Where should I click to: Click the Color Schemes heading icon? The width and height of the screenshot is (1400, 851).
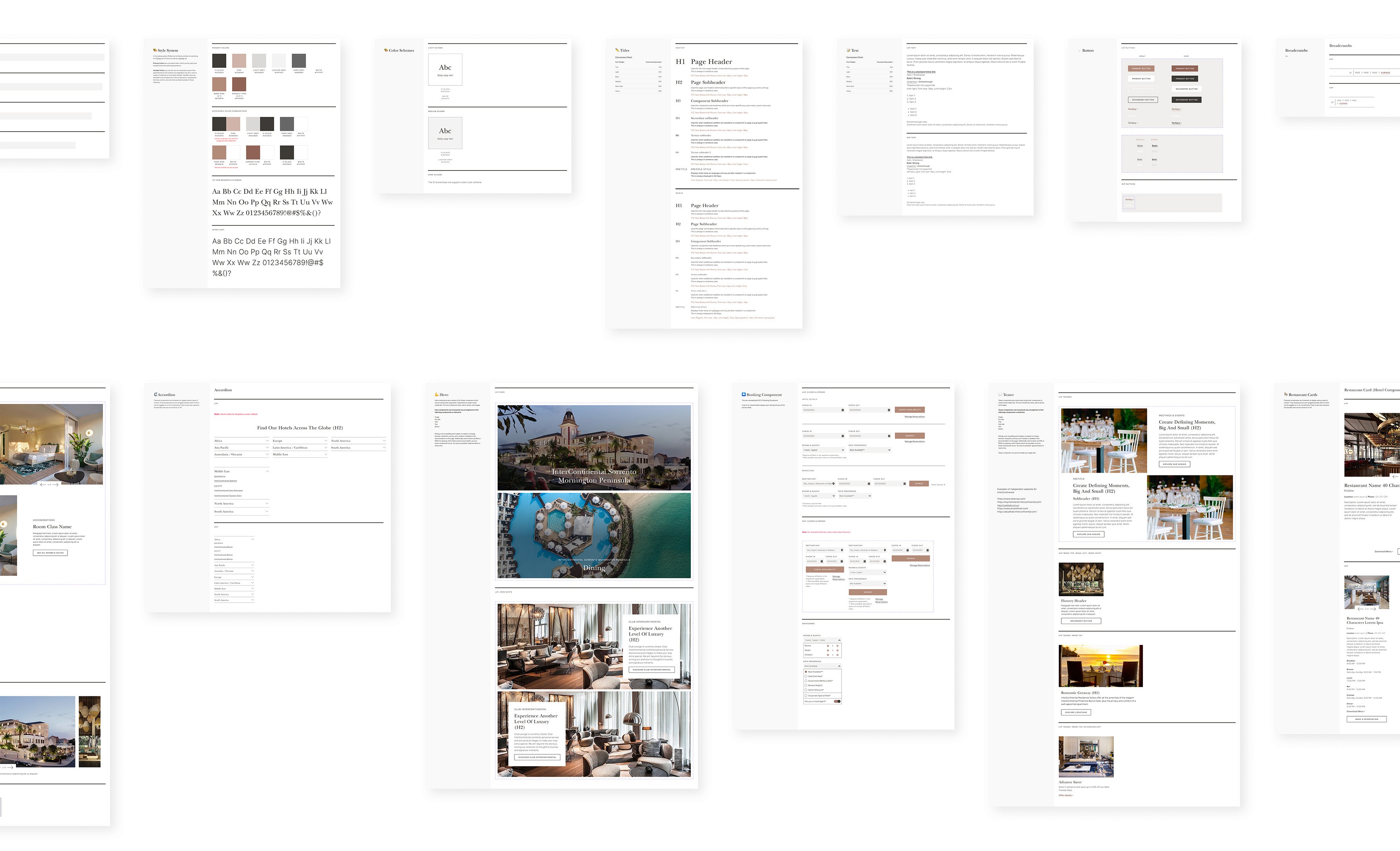tap(386, 50)
